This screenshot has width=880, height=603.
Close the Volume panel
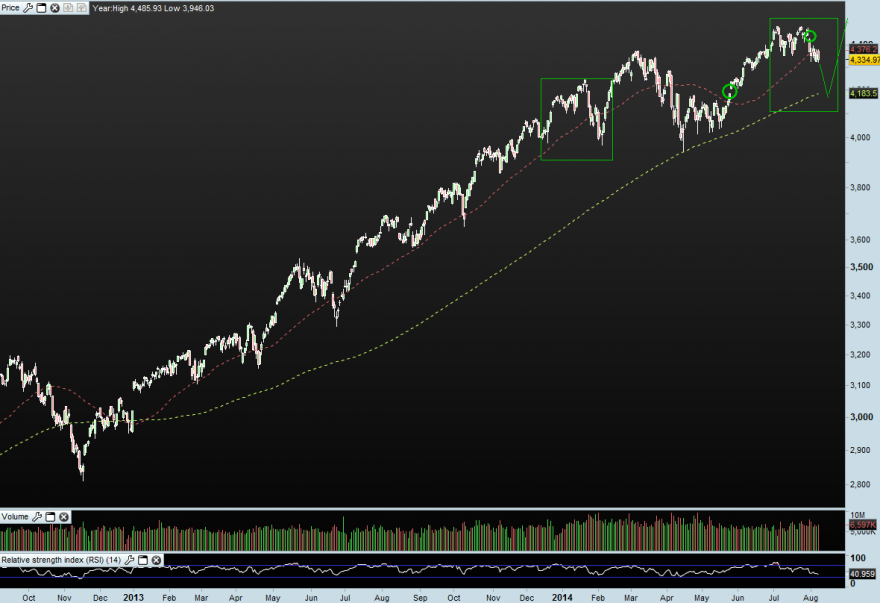pos(64,517)
